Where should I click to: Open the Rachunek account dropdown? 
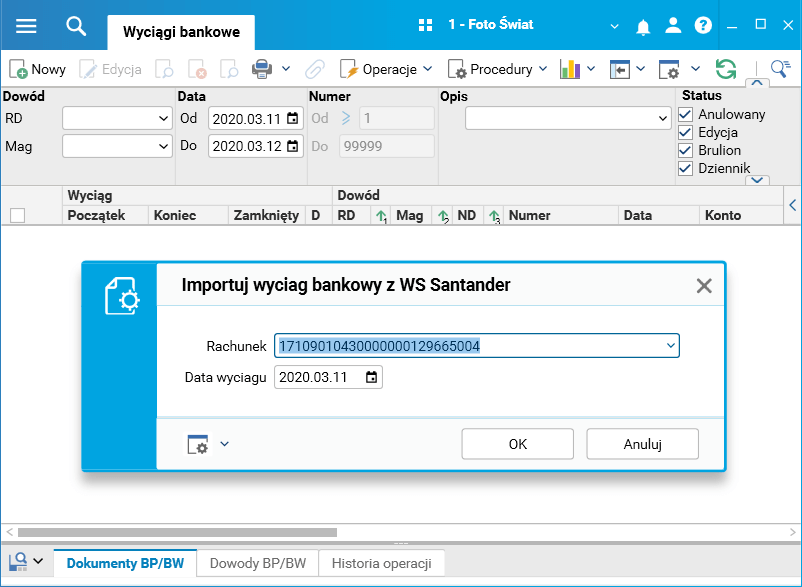click(671, 346)
